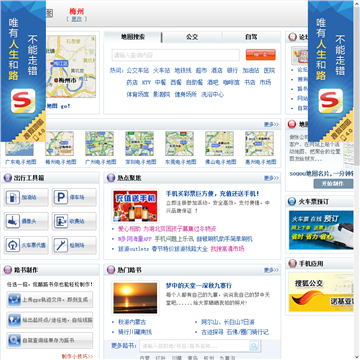
Task: Open the 制作小技巧 link
Action: [x=77, y=356]
